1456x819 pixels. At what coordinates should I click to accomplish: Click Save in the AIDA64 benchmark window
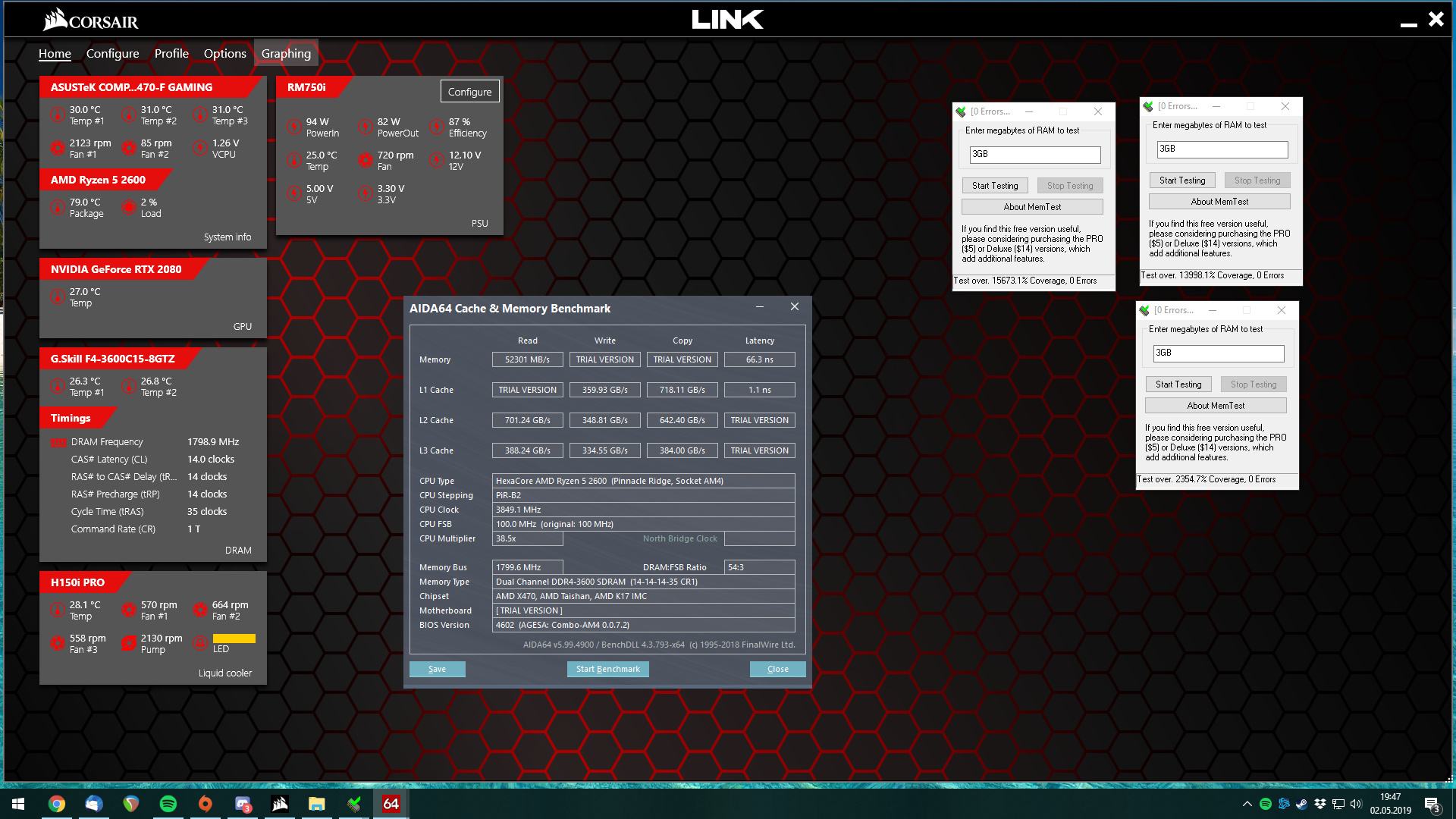[x=437, y=669]
